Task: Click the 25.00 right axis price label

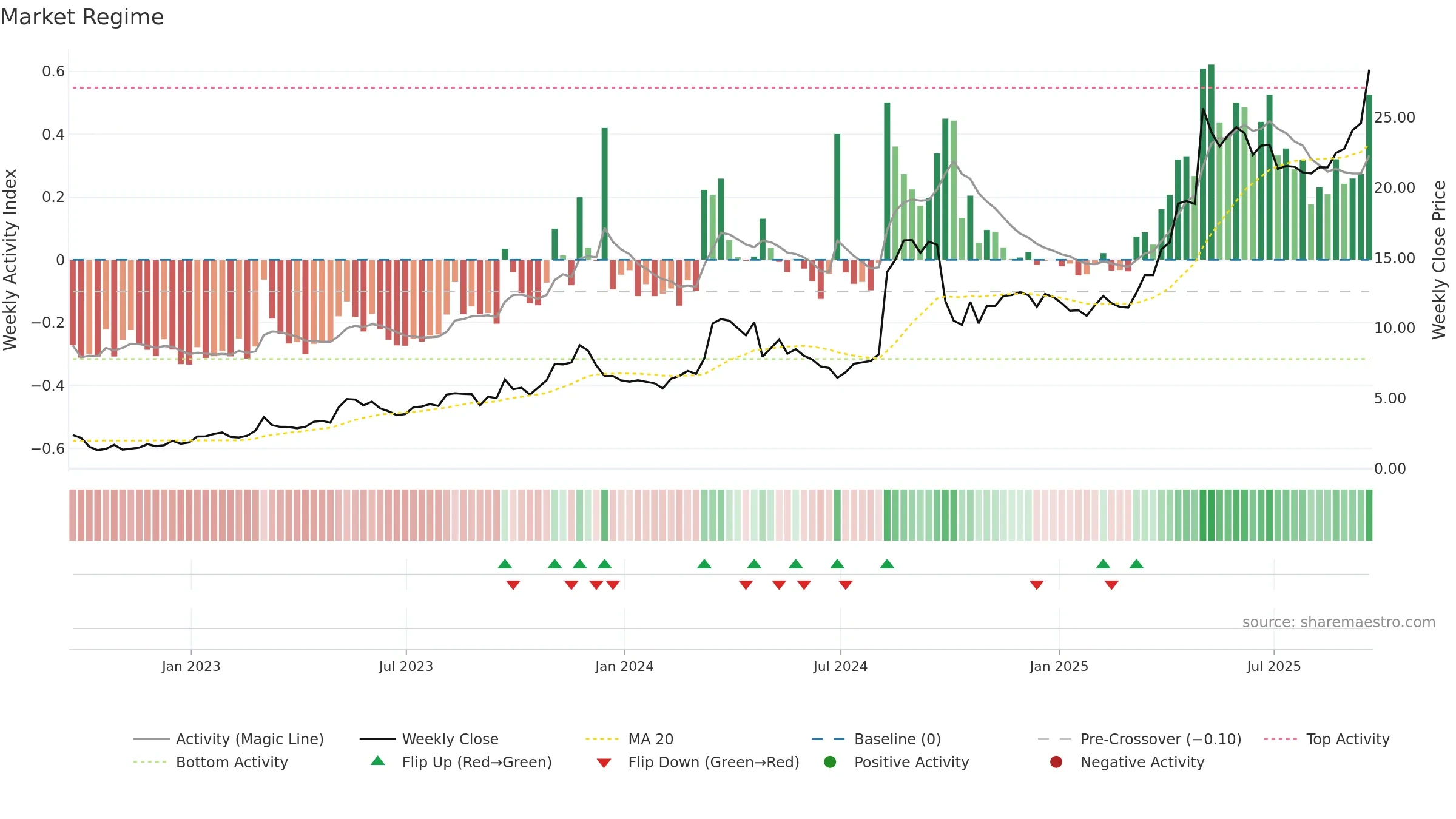Action: [x=1394, y=117]
